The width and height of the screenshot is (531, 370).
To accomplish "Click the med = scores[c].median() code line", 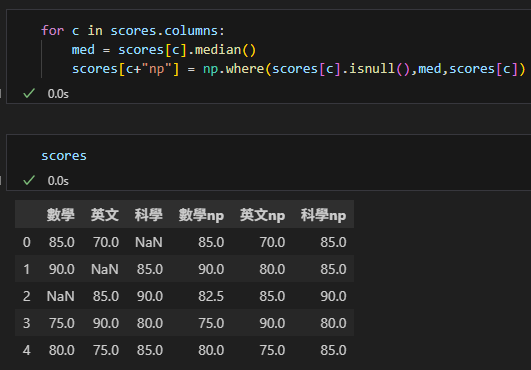I will (164, 50).
